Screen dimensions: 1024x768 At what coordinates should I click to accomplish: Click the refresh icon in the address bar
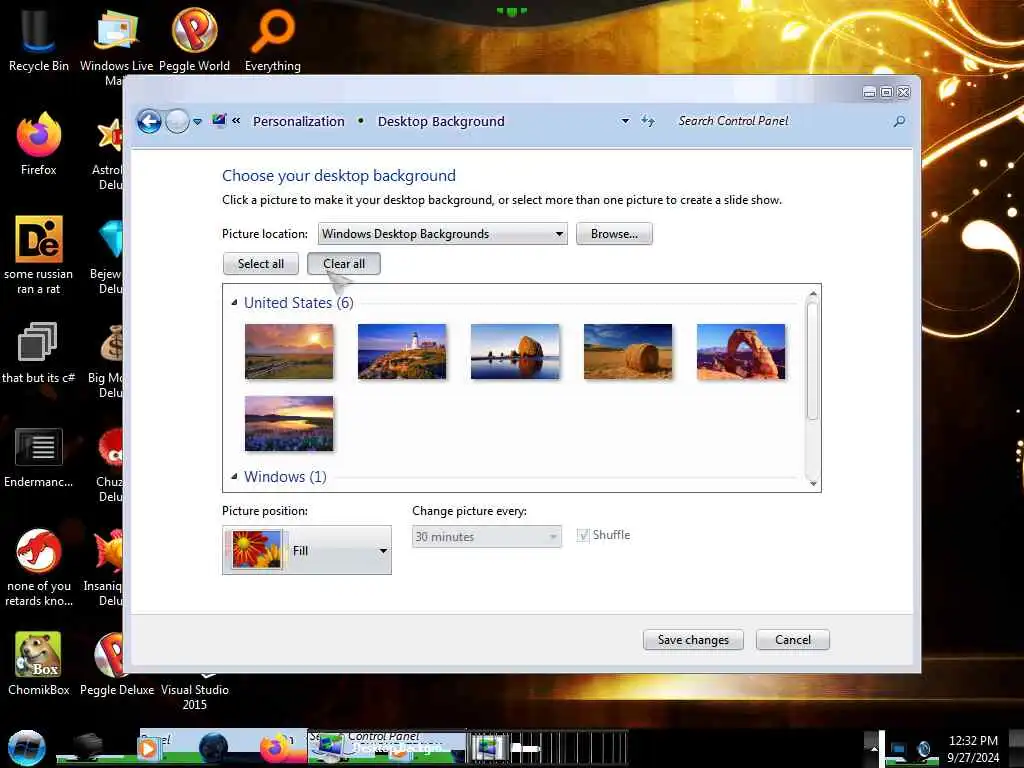tap(648, 121)
